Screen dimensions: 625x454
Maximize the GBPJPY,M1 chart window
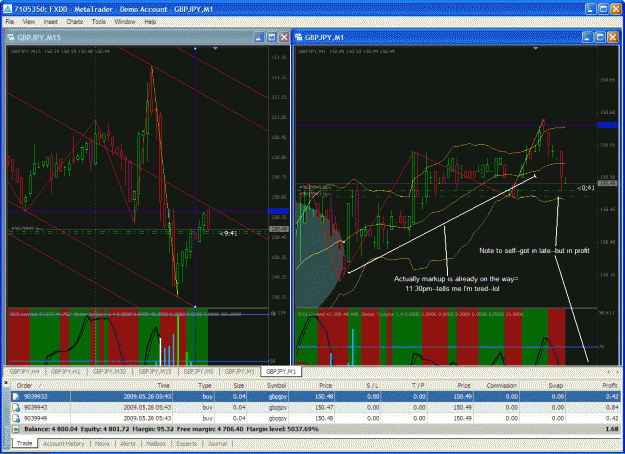(x=600, y=37)
